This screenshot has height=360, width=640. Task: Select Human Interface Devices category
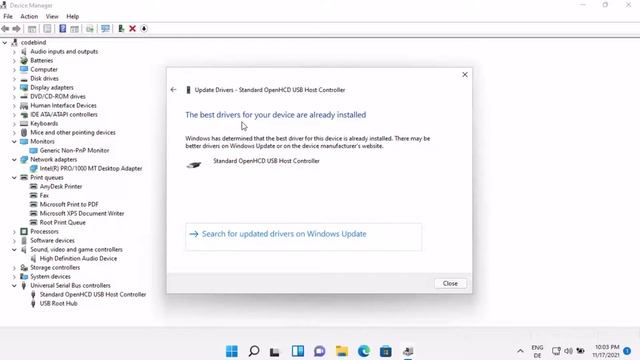(63, 105)
